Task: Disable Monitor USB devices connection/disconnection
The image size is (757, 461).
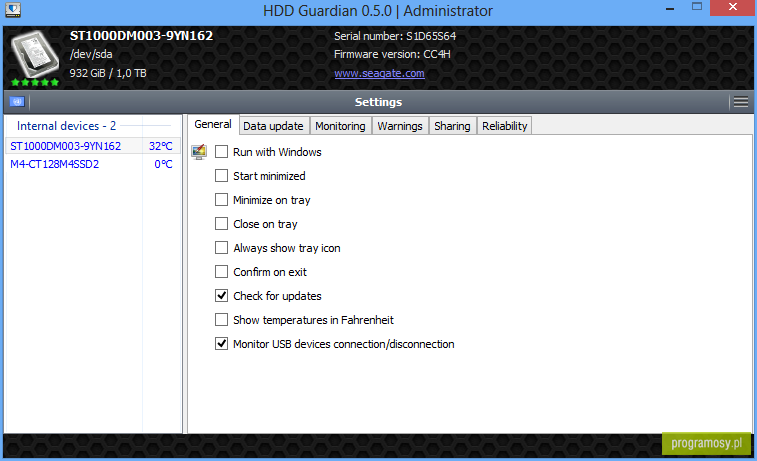Action: coord(221,344)
